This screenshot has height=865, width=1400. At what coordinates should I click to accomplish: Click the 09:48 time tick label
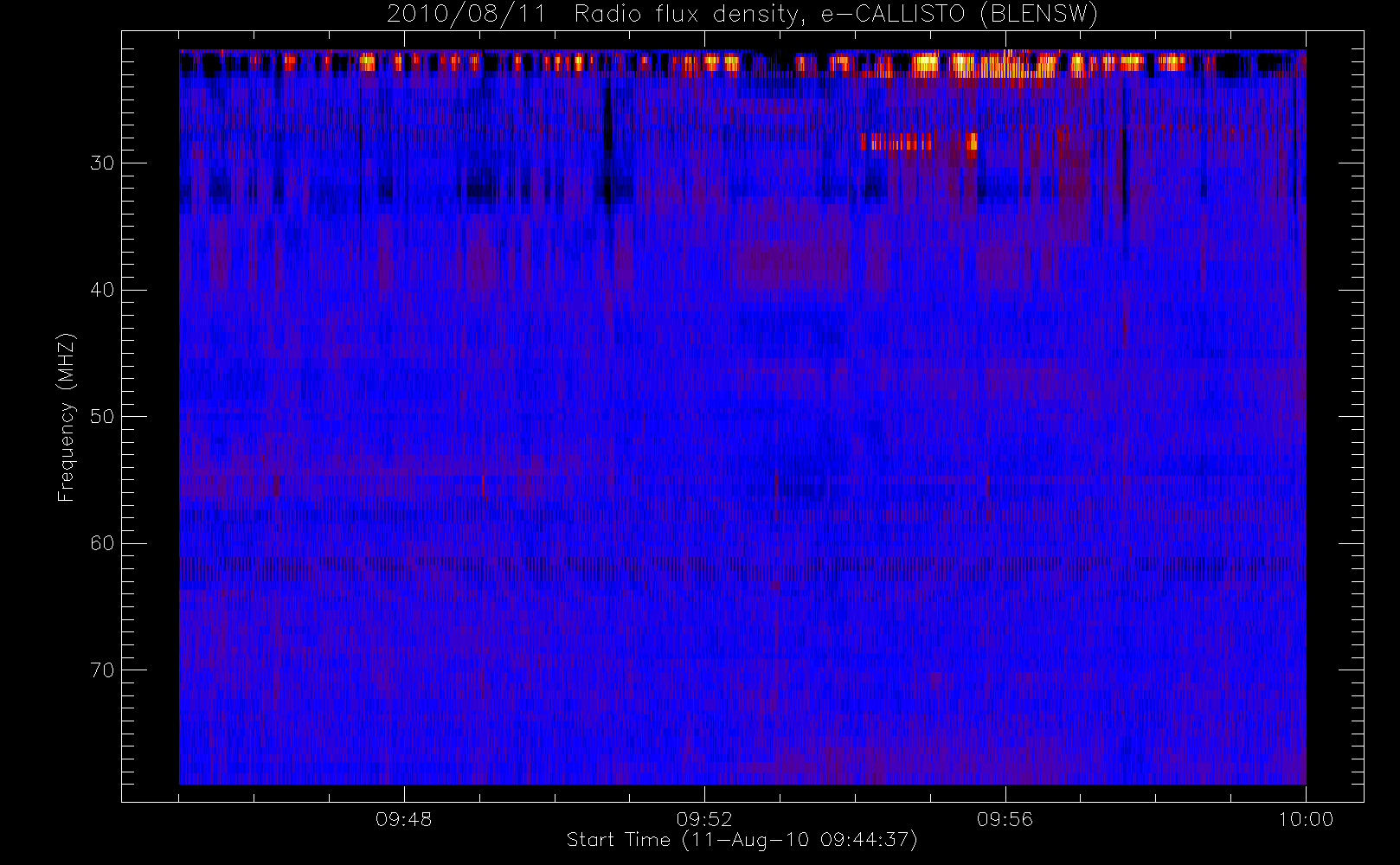(403, 819)
